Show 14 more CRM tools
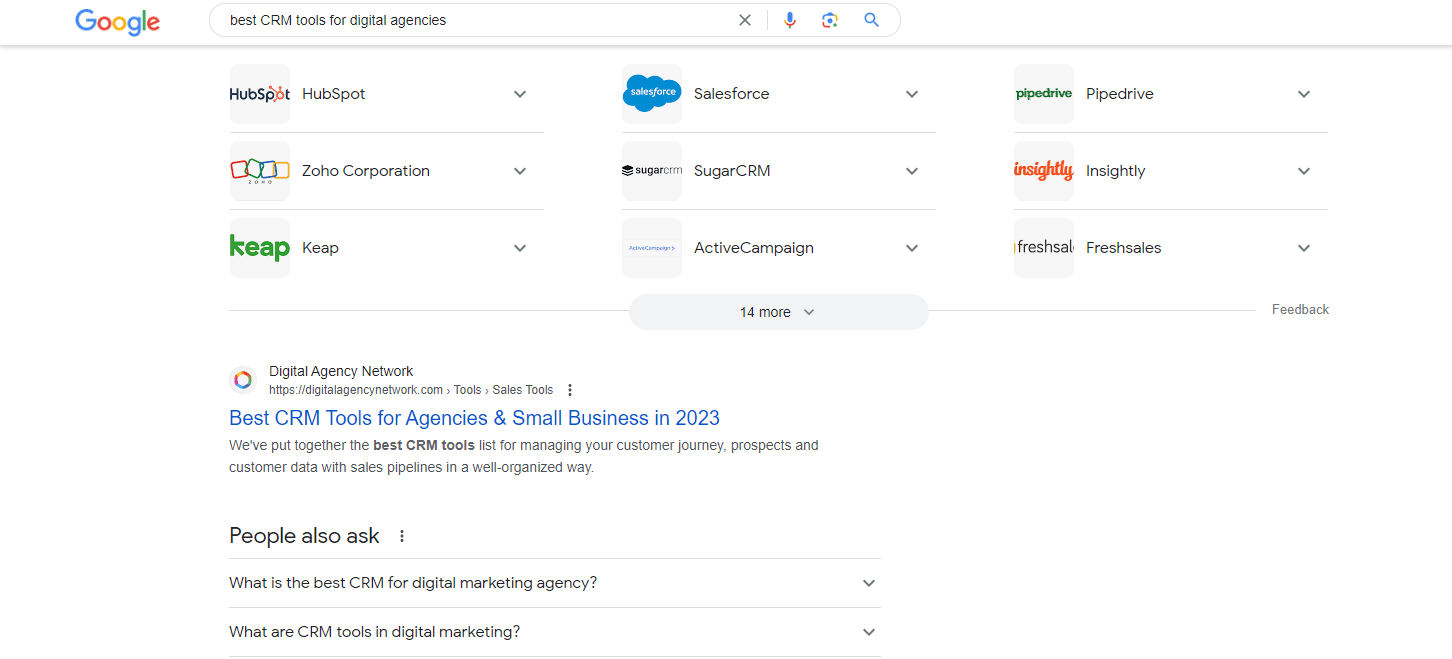Screen dimensions: 1452x659 778,312
